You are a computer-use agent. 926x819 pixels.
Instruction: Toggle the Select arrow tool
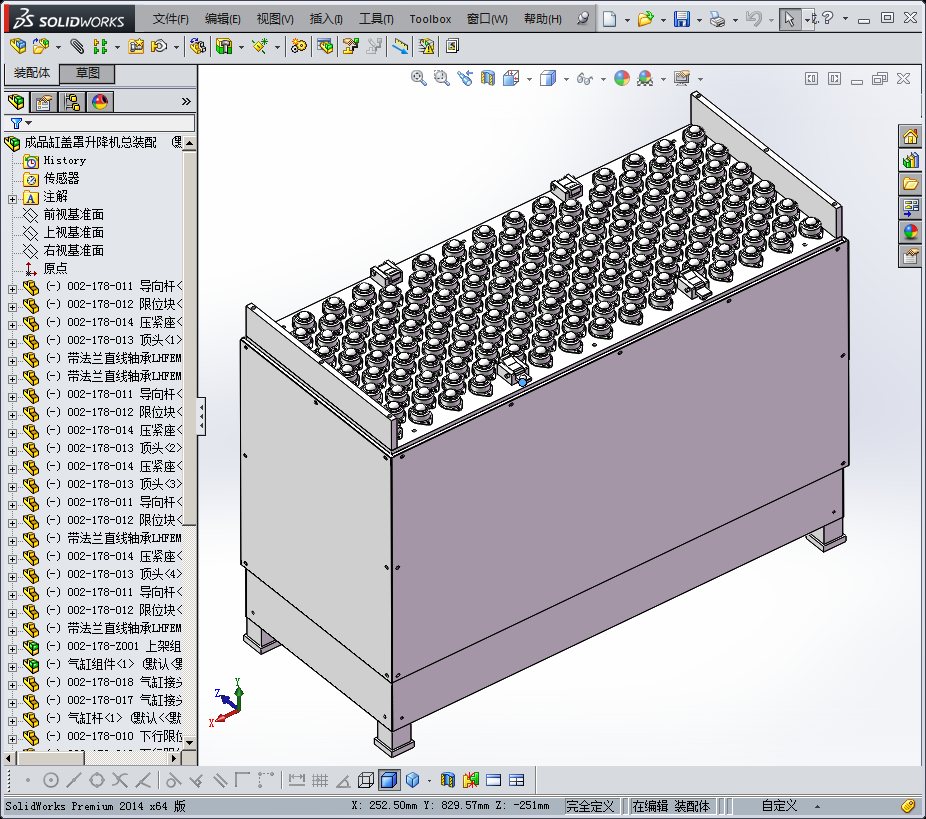[x=789, y=19]
